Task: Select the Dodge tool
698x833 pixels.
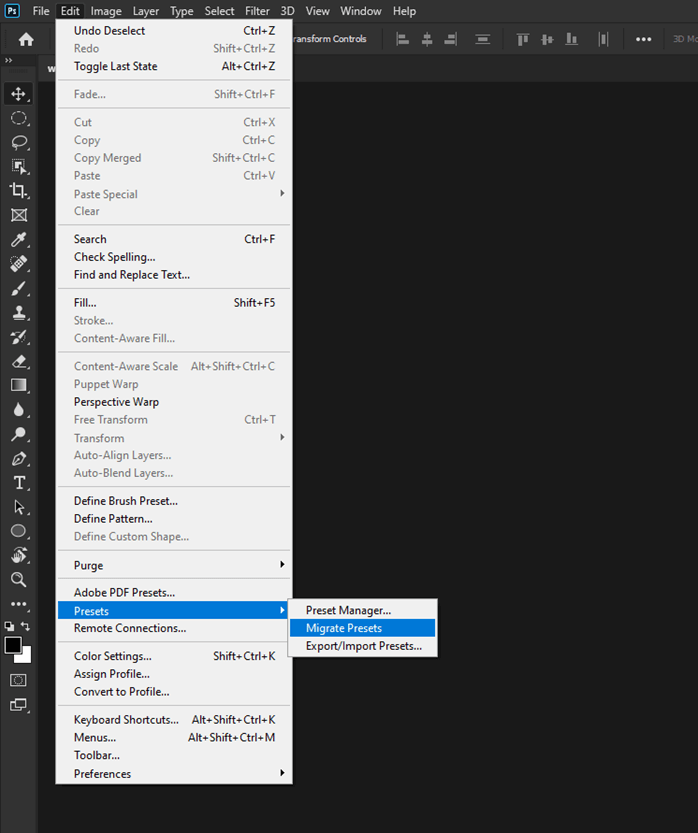Action: point(19,434)
